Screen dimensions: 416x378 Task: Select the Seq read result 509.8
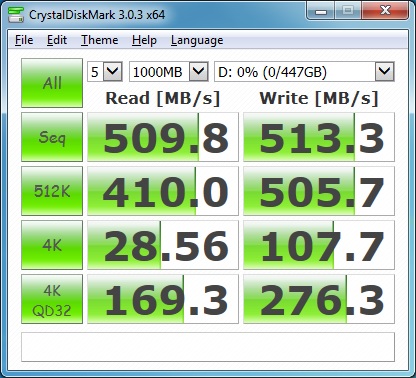point(163,137)
